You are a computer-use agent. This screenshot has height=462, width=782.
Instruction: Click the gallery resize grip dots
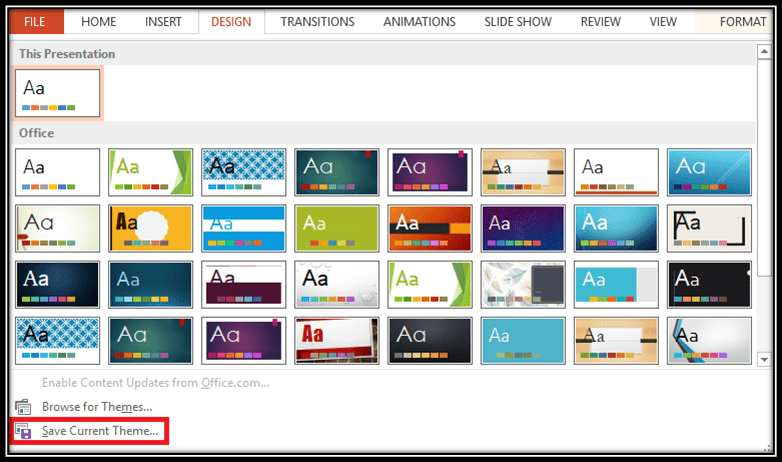[x=767, y=449]
